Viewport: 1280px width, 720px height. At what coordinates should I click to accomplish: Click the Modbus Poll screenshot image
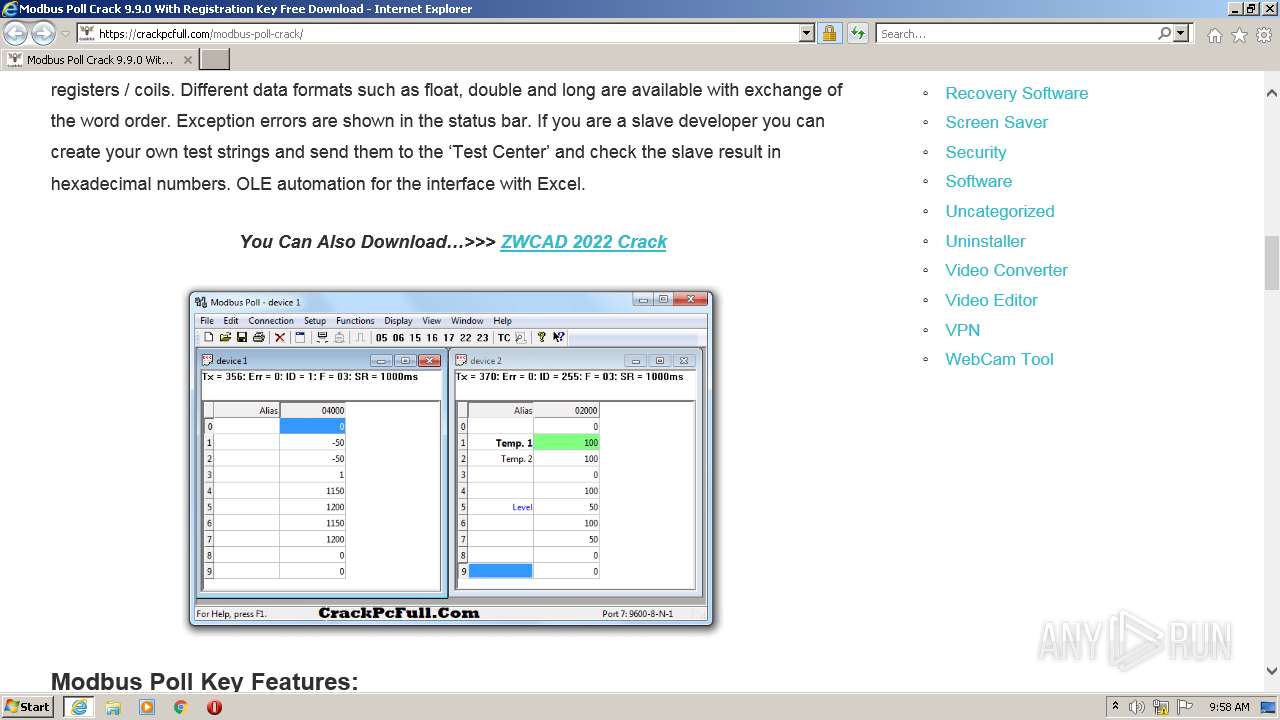coord(451,459)
